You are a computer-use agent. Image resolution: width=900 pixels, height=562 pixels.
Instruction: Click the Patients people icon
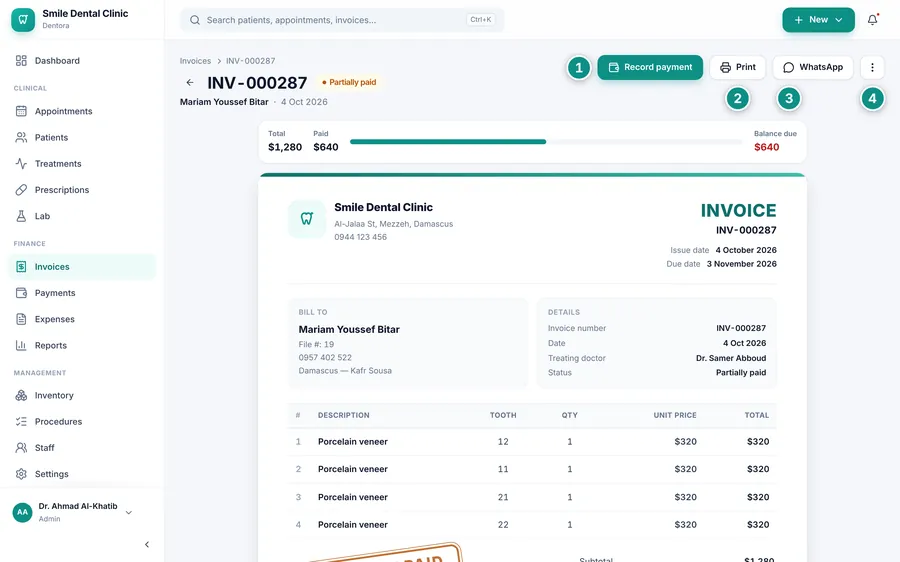coord(21,138)
